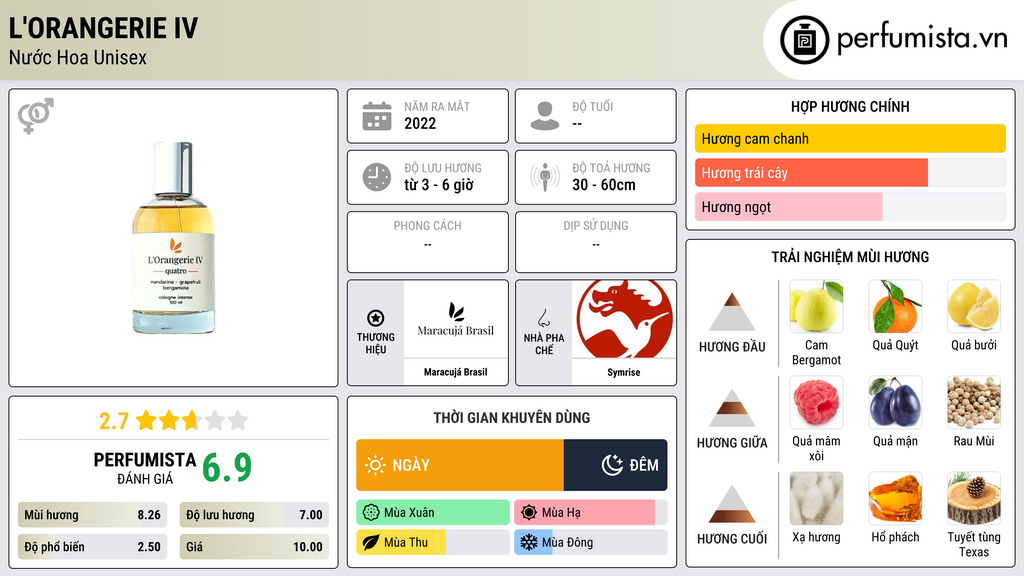Click the sun icon for Mùa Hạ
Viewport: 1024px width, 576px height.
pyautogui.click(x=529, y=513)
